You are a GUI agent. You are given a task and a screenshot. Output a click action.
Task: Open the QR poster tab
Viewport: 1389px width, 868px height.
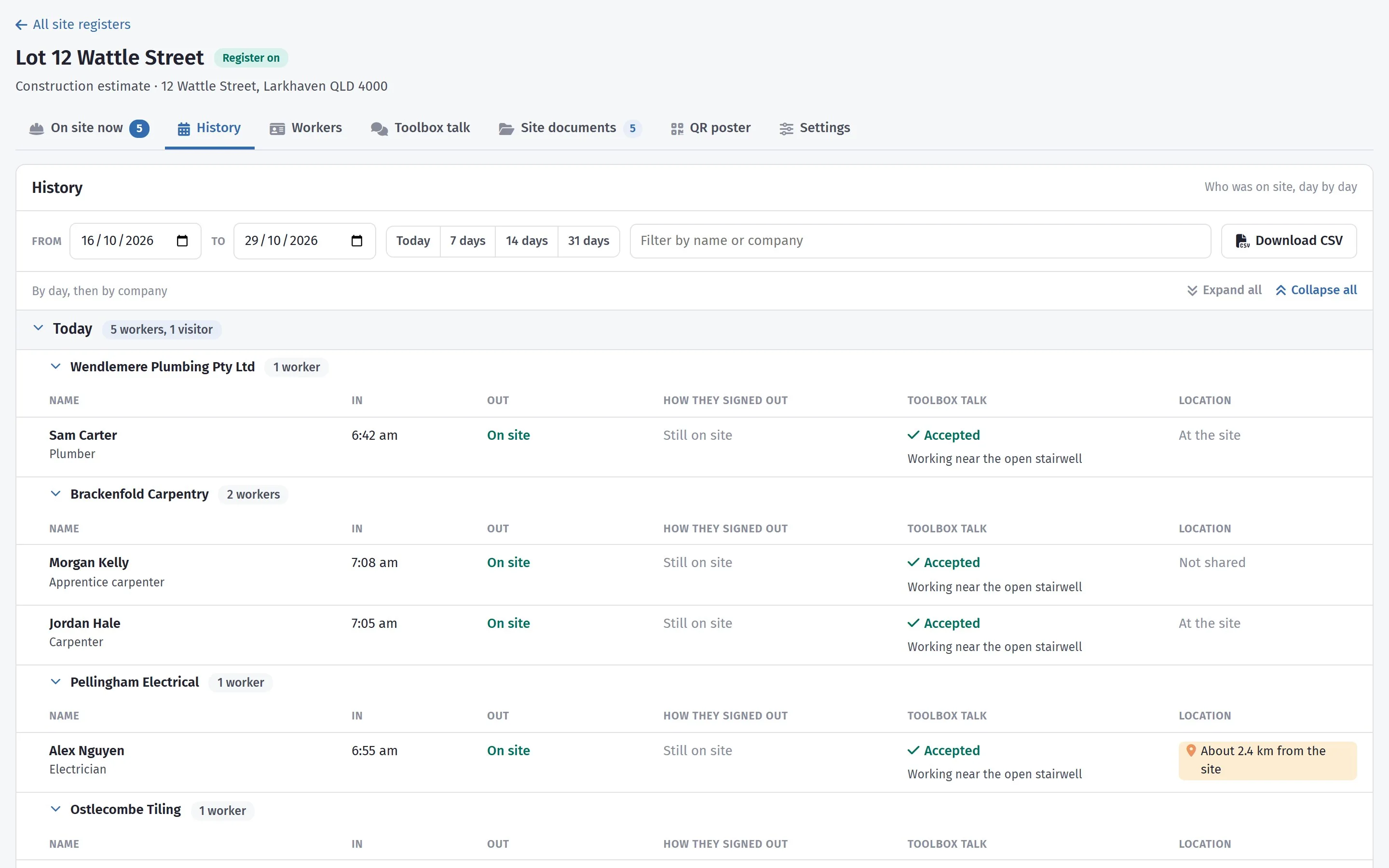710,128
